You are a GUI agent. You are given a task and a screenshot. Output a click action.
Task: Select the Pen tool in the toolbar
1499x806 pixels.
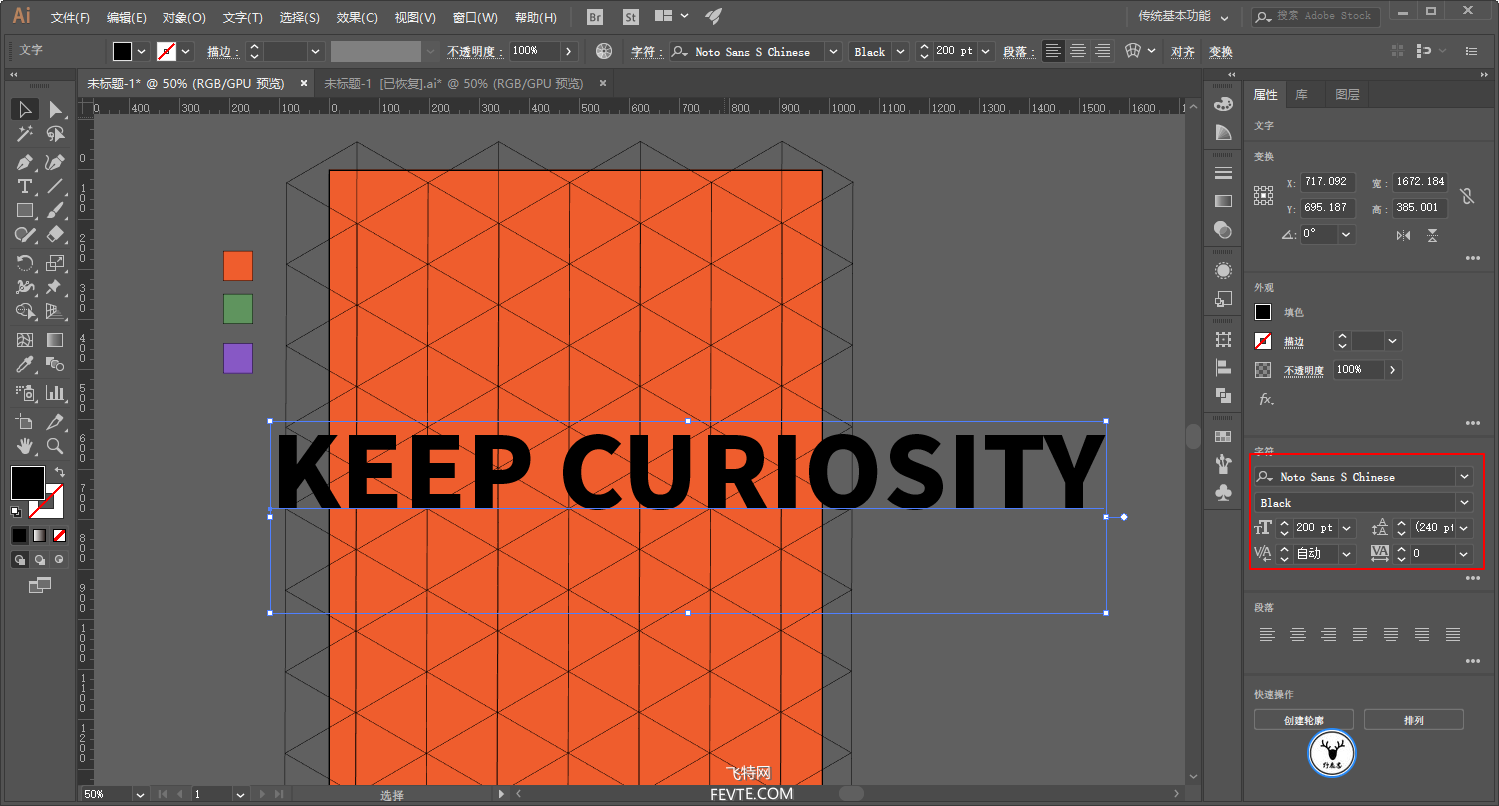tap(25, 162)
